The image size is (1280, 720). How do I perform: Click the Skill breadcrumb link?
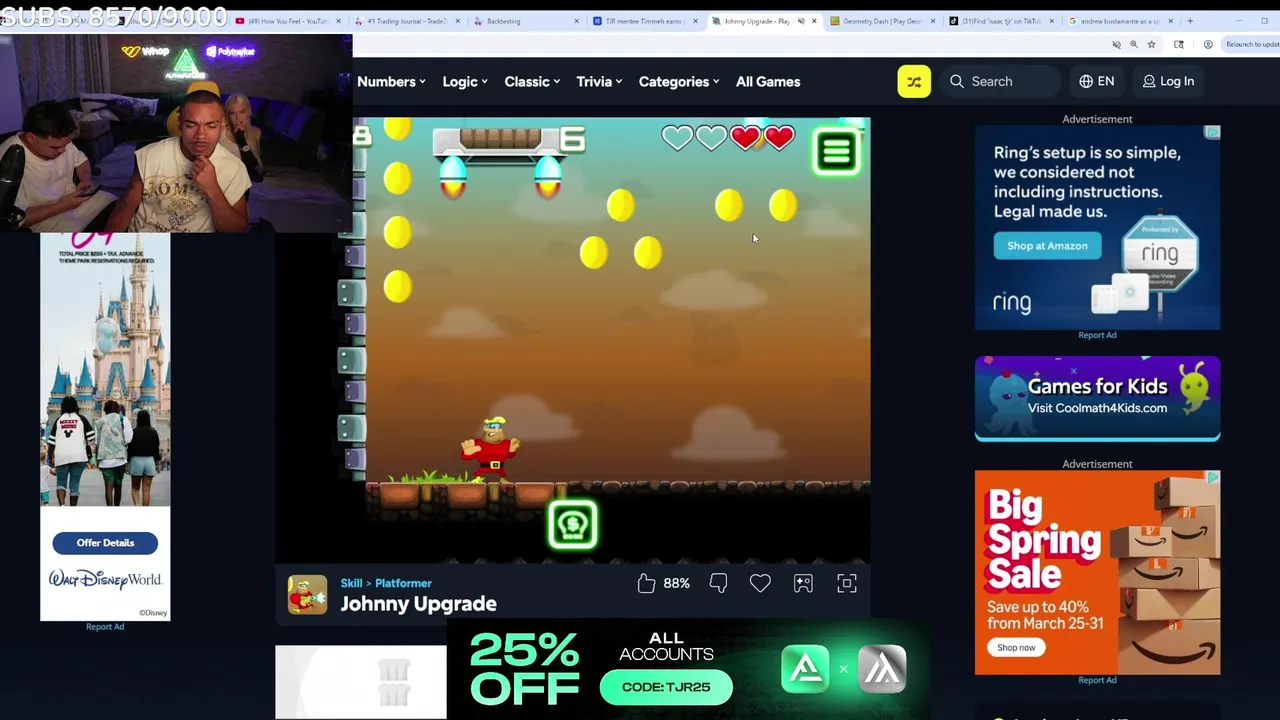point(351,583)
